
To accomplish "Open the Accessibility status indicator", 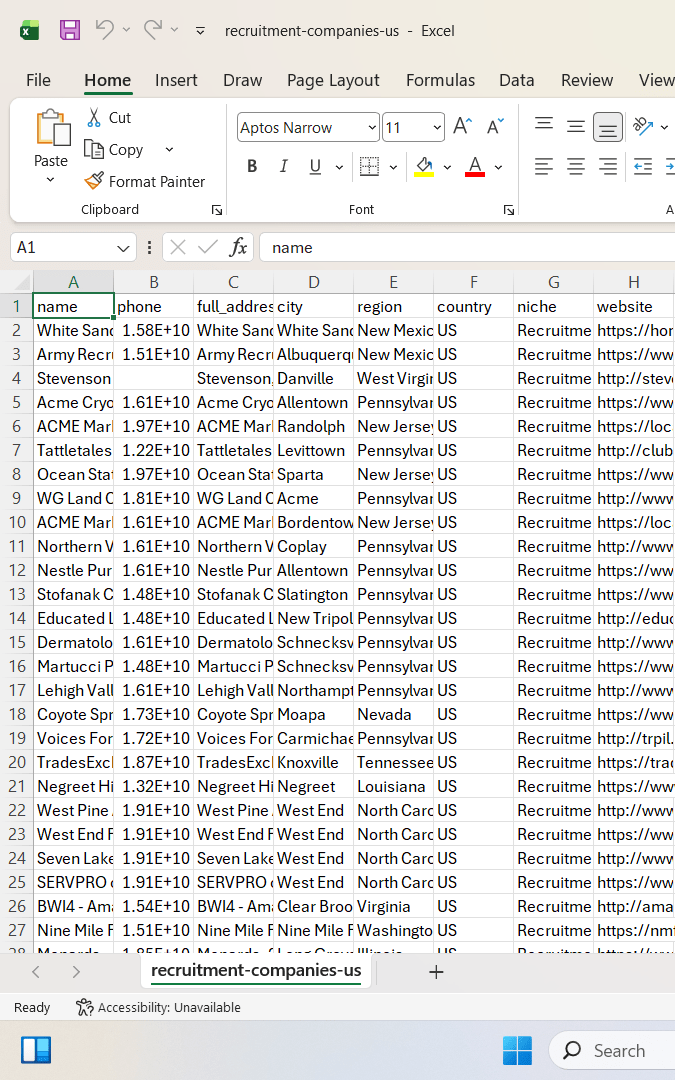I will click(158, 1007).
